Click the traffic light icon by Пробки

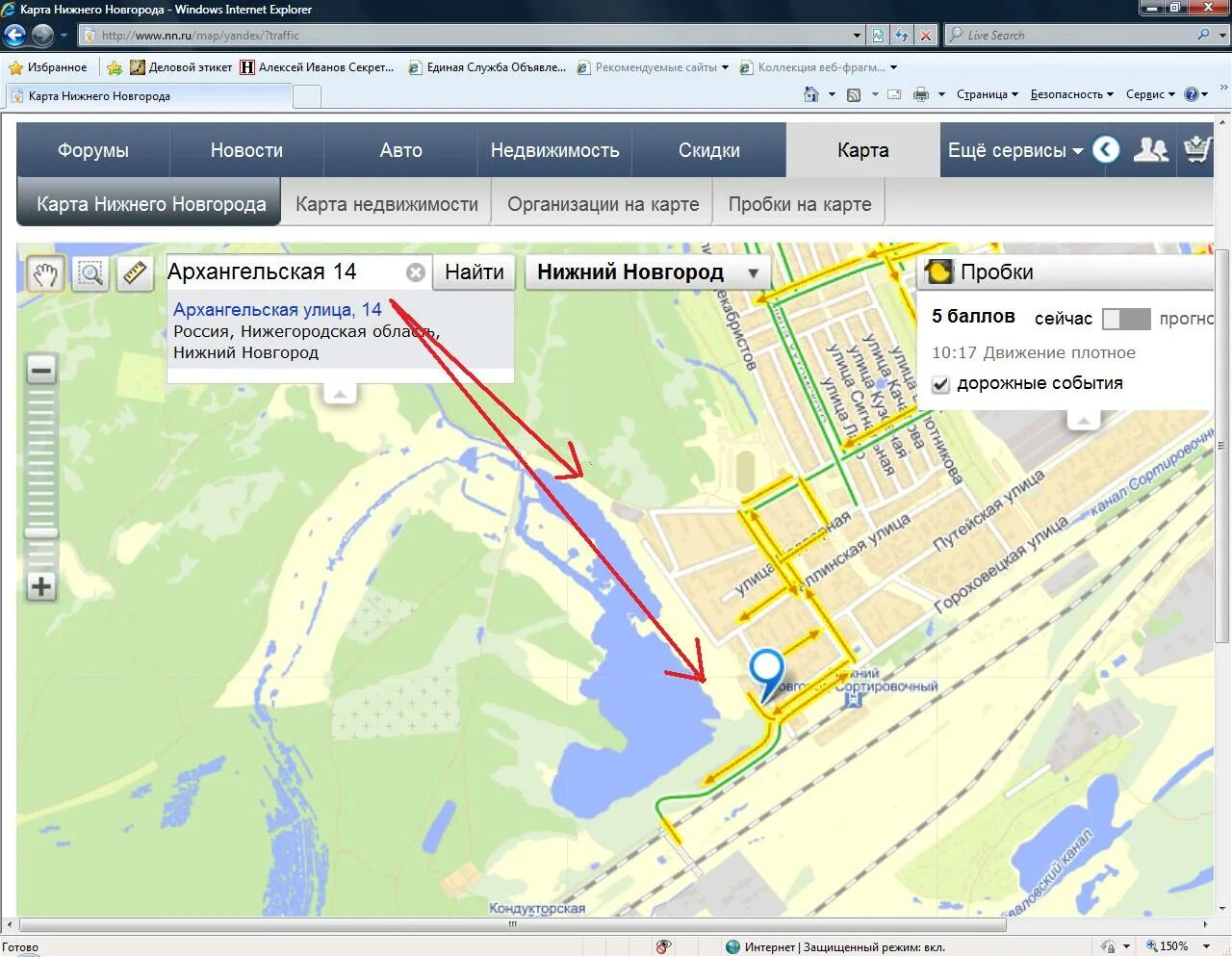coord(938,272)
